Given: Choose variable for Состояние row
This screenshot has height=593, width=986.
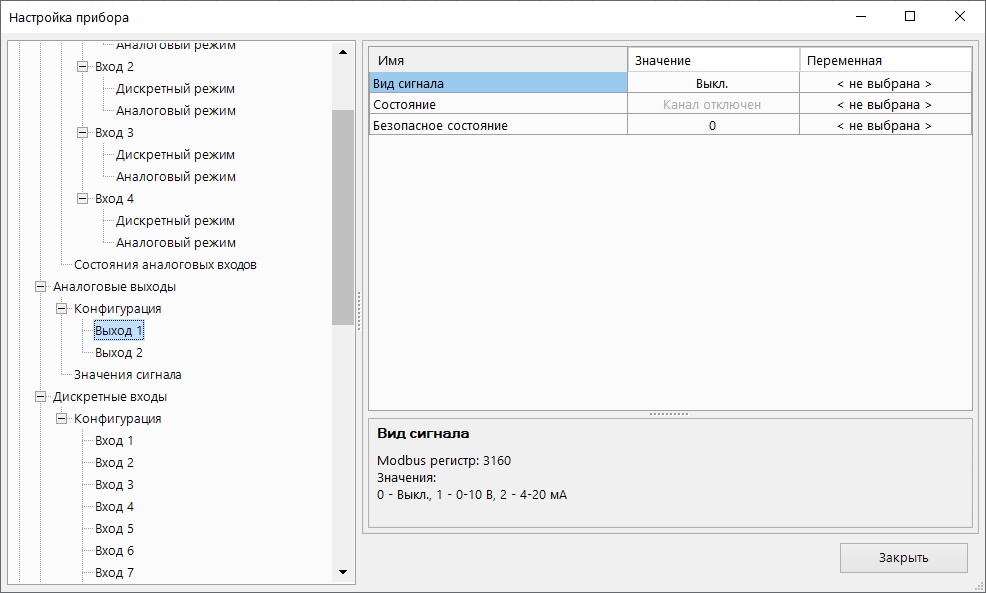Looking at the screenshot, I should point(884,105).
